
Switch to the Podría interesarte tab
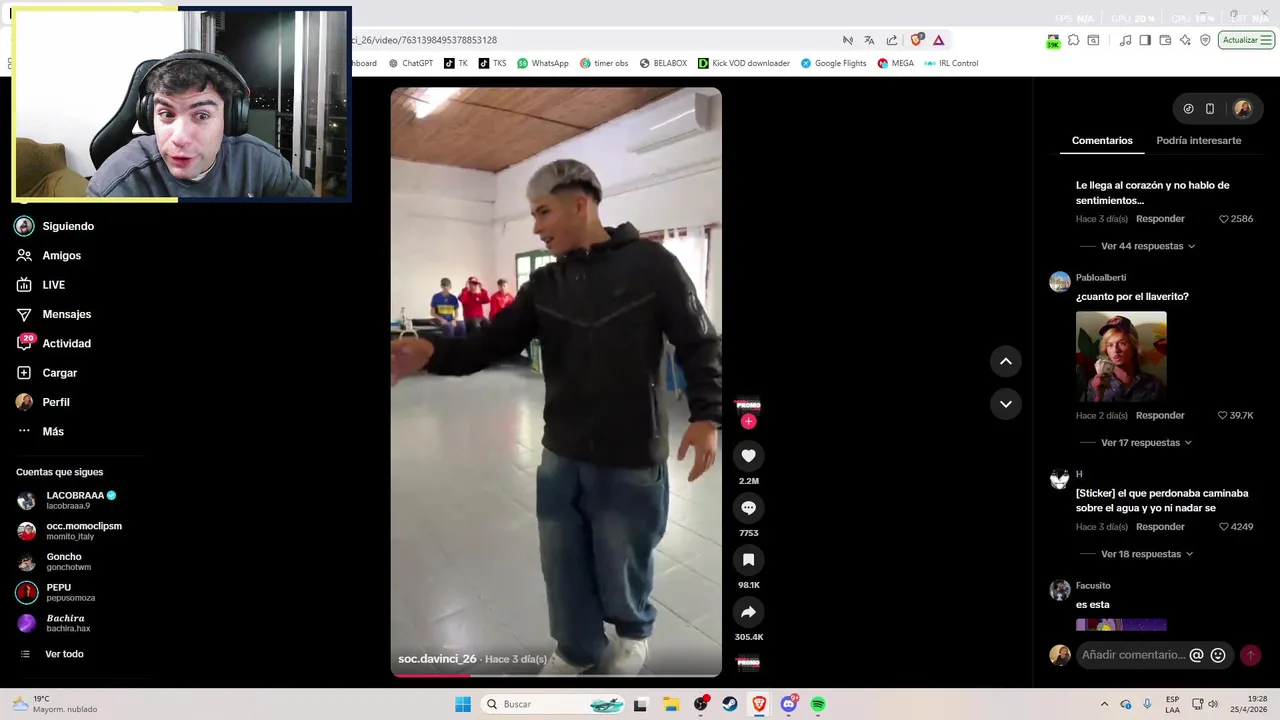[x=1198, y=141]
